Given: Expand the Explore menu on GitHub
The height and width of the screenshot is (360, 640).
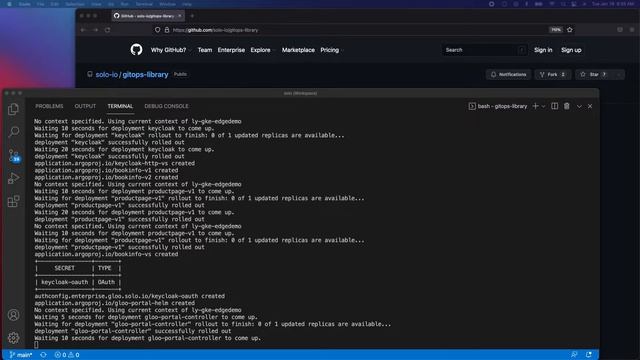Looking at the screenshot, I should 262,50.
